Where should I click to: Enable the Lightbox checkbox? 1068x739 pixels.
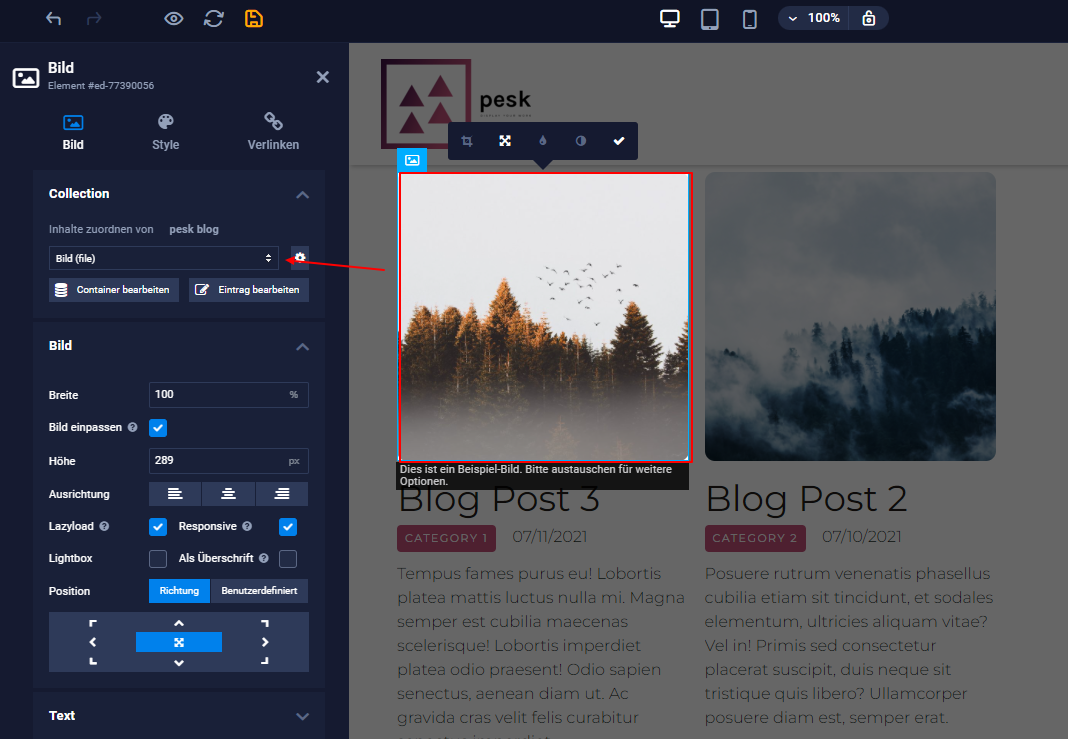(158, 559)
